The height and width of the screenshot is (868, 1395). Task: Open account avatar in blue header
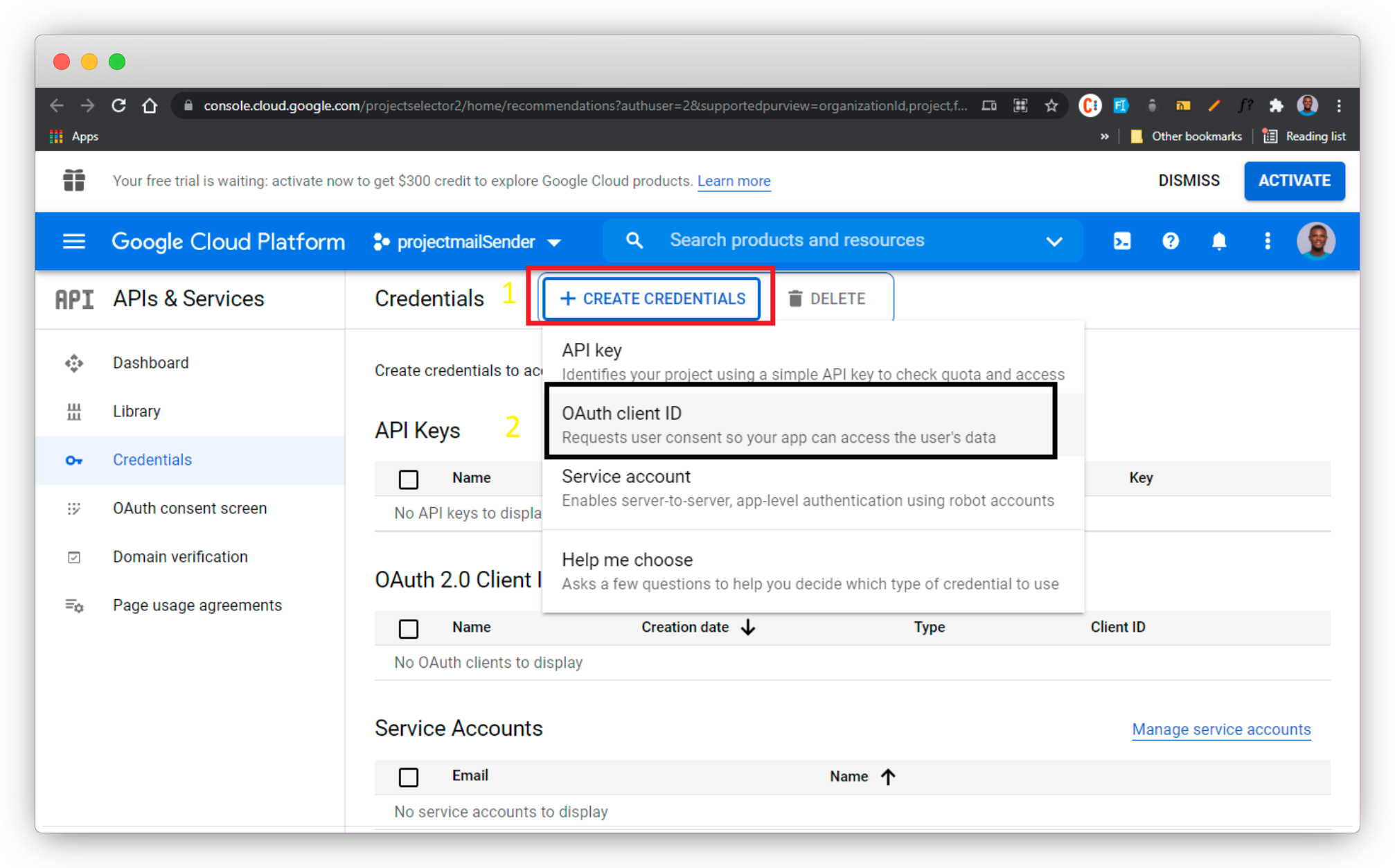pos(1316,241)
